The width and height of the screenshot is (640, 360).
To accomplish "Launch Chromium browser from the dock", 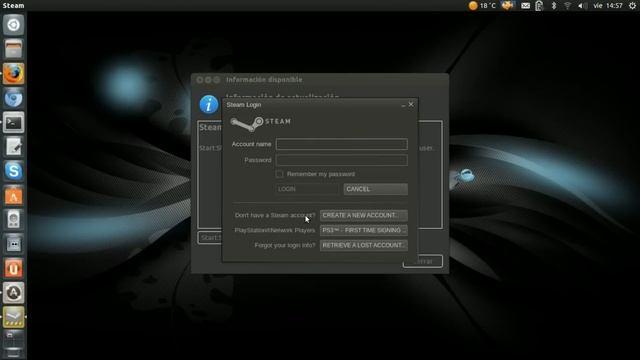I will click(13, 98).
